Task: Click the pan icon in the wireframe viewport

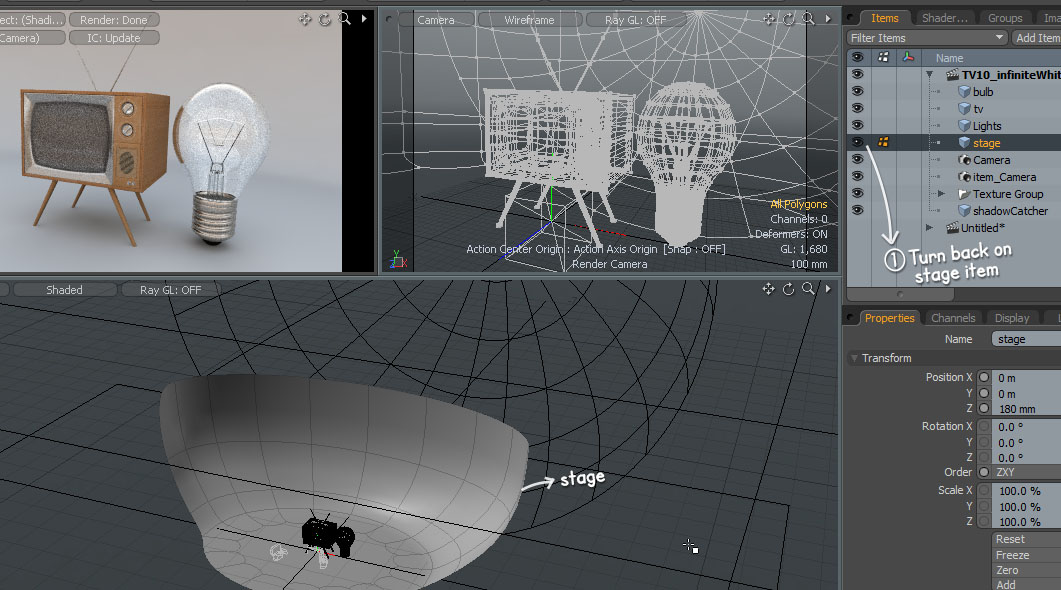Action: coord(768,19)
